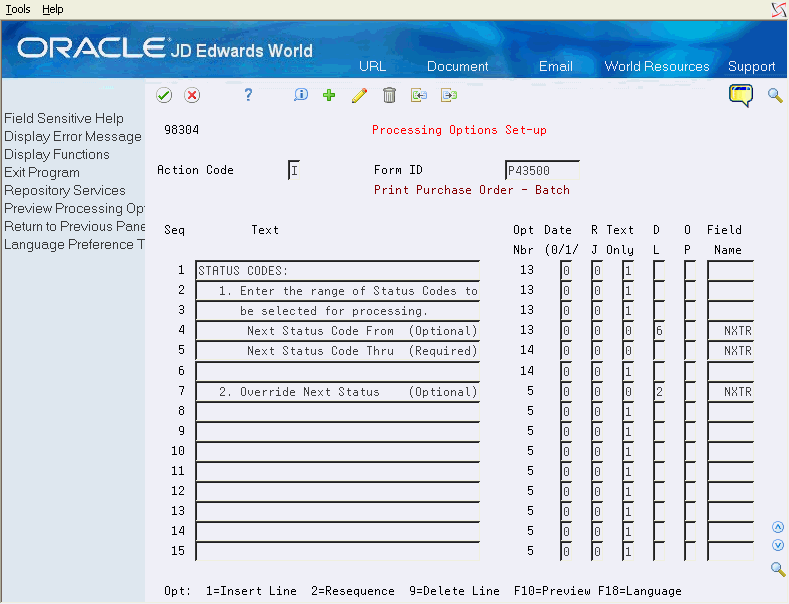This screenshot has width=789, height=604.
Task: Open the Help menu
Action: 52,9
